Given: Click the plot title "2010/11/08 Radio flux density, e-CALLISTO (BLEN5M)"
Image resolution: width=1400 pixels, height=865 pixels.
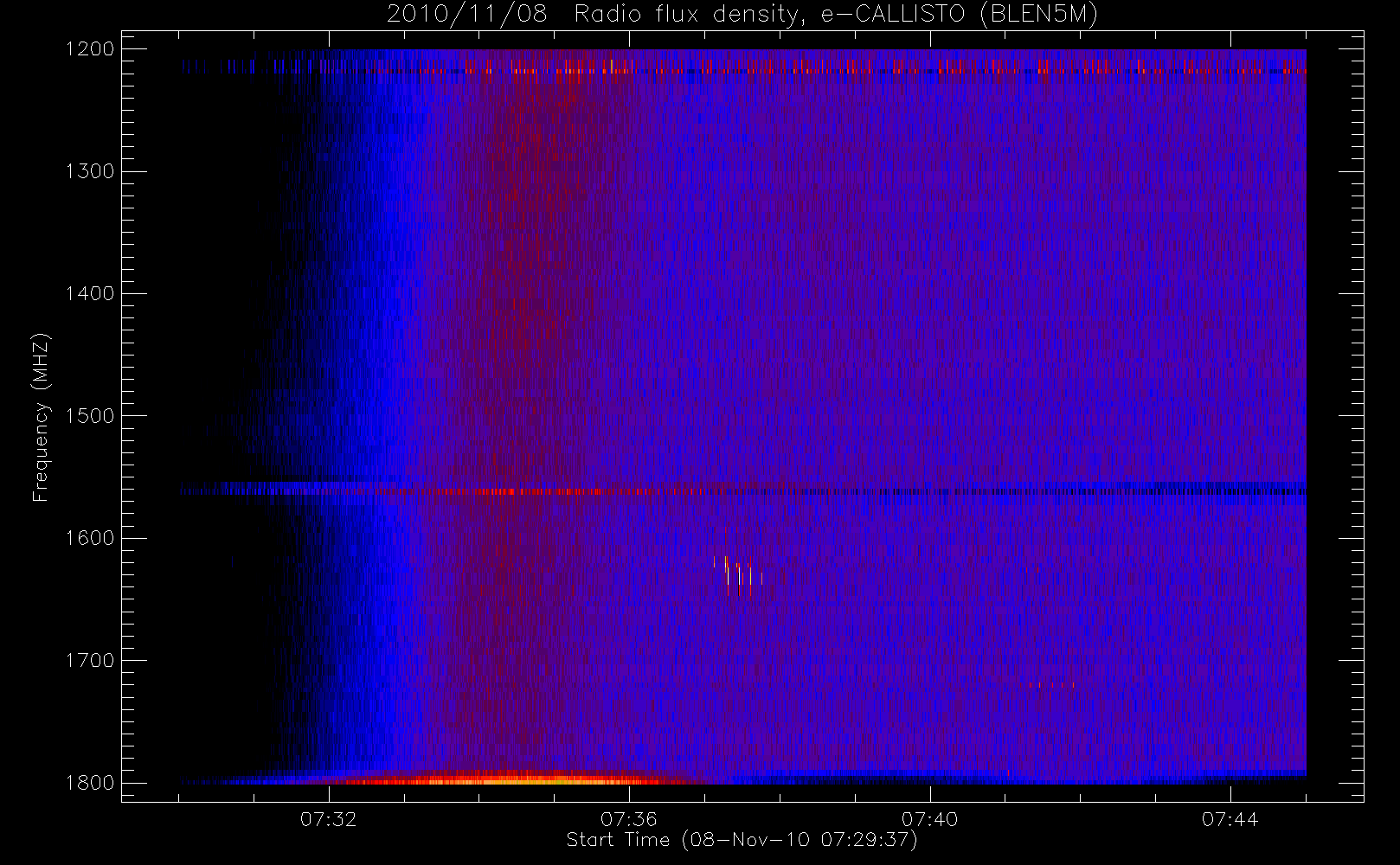Looking at the screenshot, I should pyautogui.click(x=742, y=15).
